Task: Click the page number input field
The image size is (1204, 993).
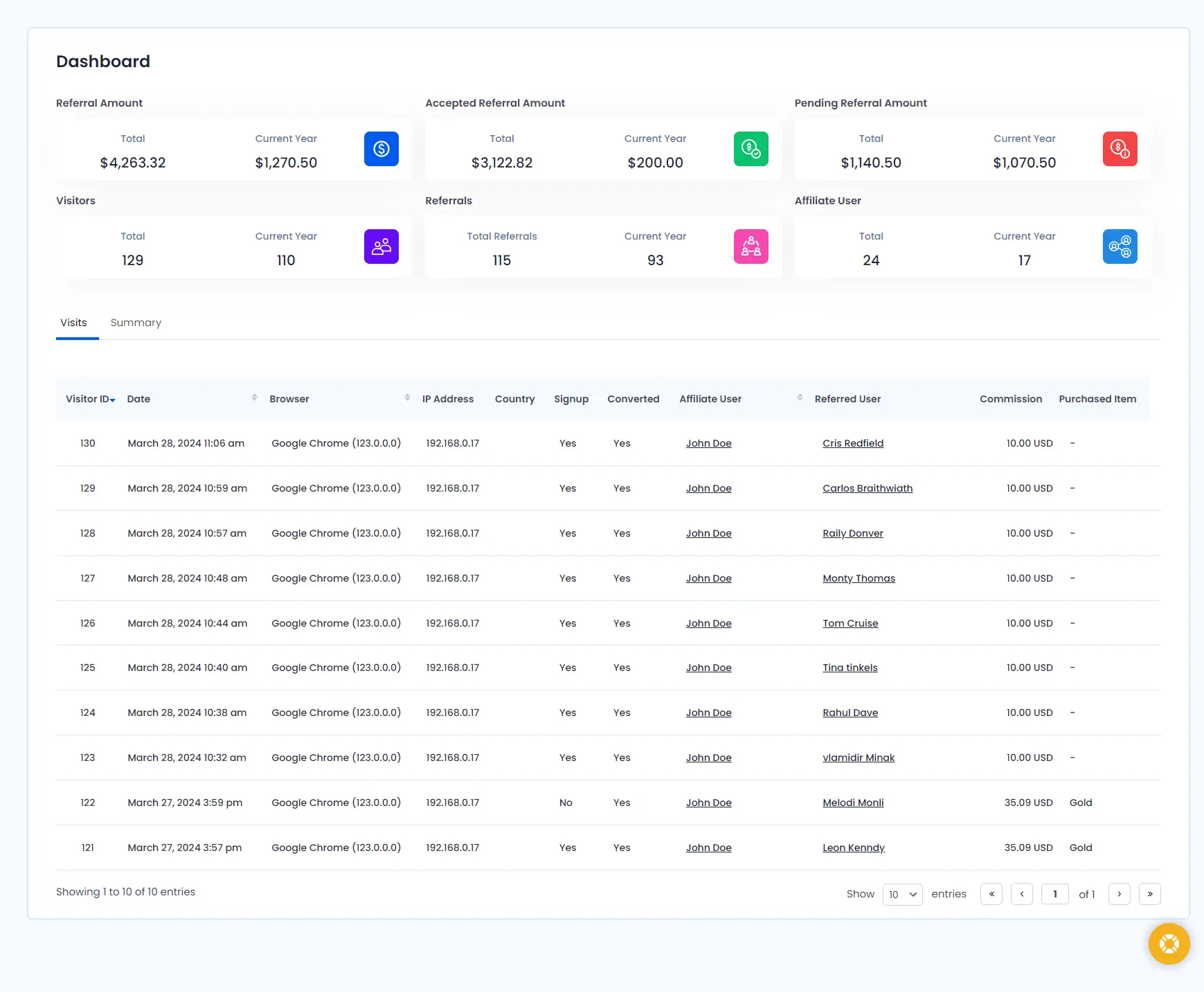Action: point(1054,894)
